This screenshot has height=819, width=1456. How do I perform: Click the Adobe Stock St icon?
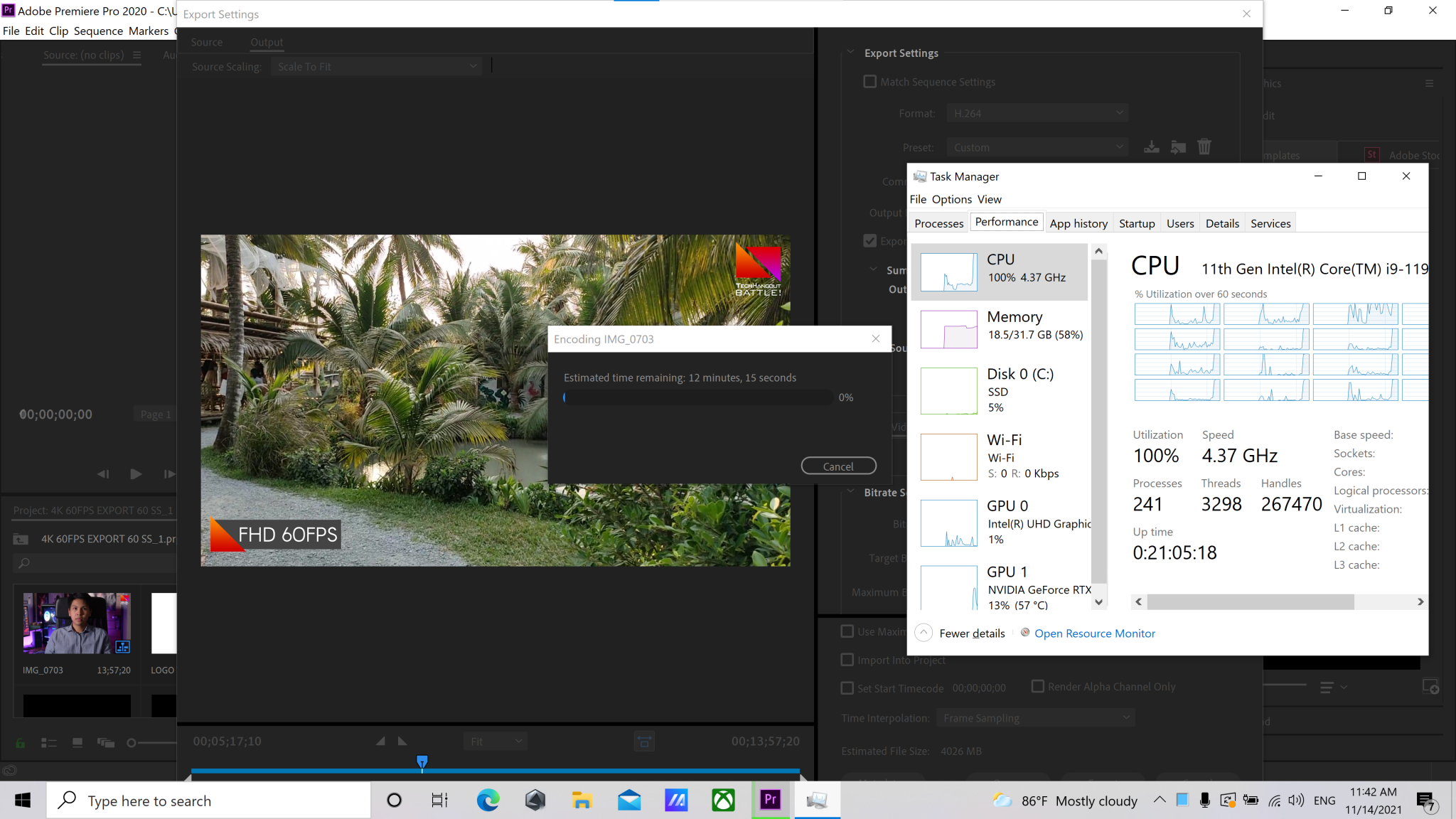(x=1372, y=155)
